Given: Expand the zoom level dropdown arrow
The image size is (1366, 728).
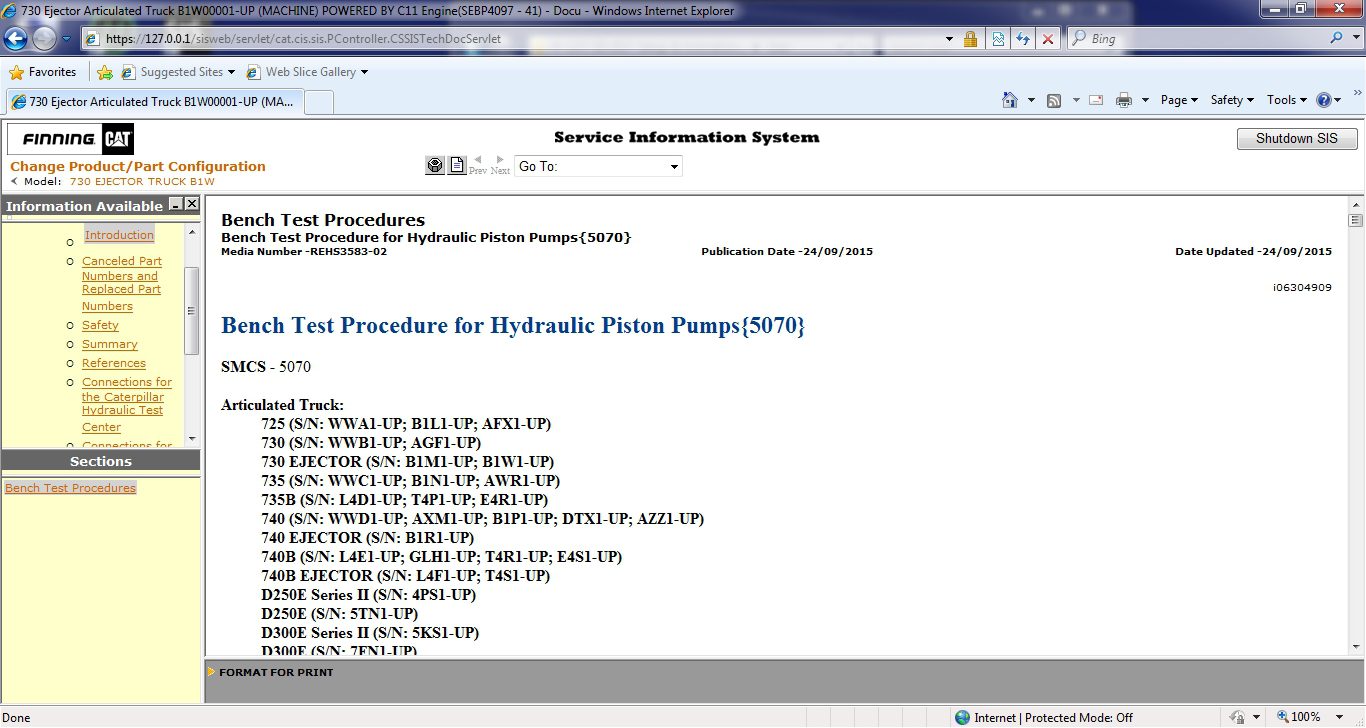Looking at the screenshot, I should (x=1341, y=717).
